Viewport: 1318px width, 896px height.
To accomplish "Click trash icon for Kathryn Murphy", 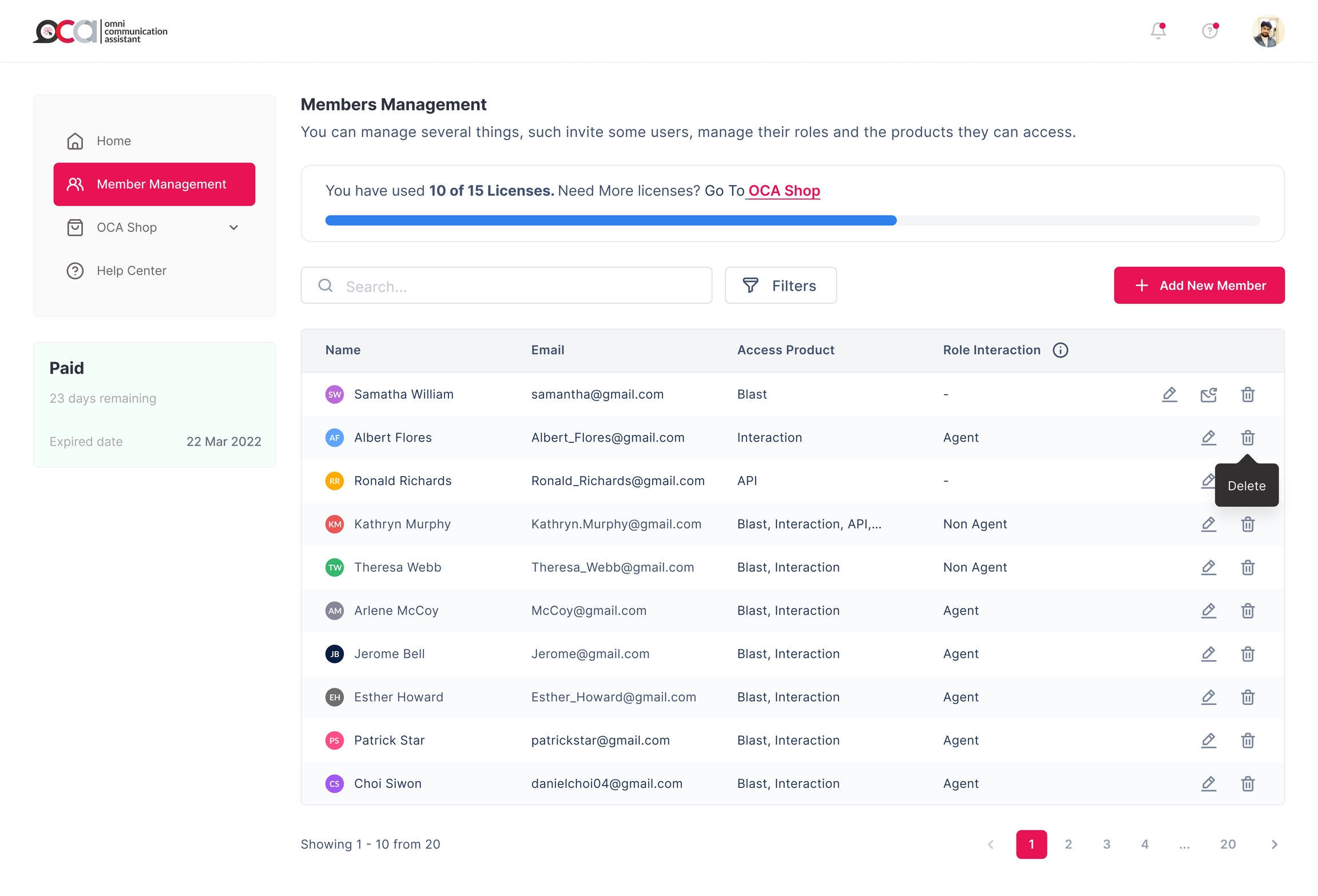I will (x=1248, y=524).
